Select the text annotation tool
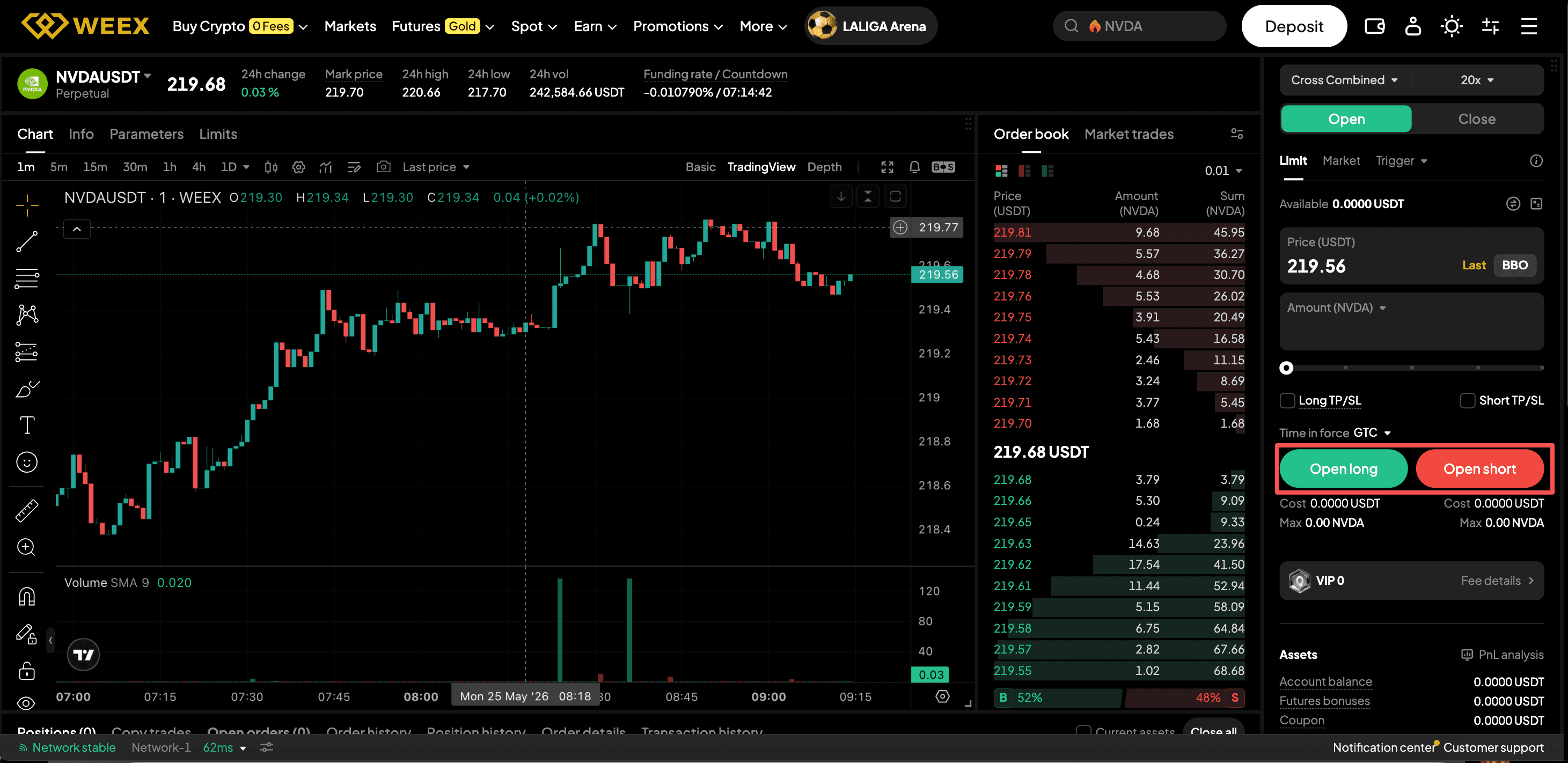Screen dimensions: 1568x763 [x=27, y=425]
